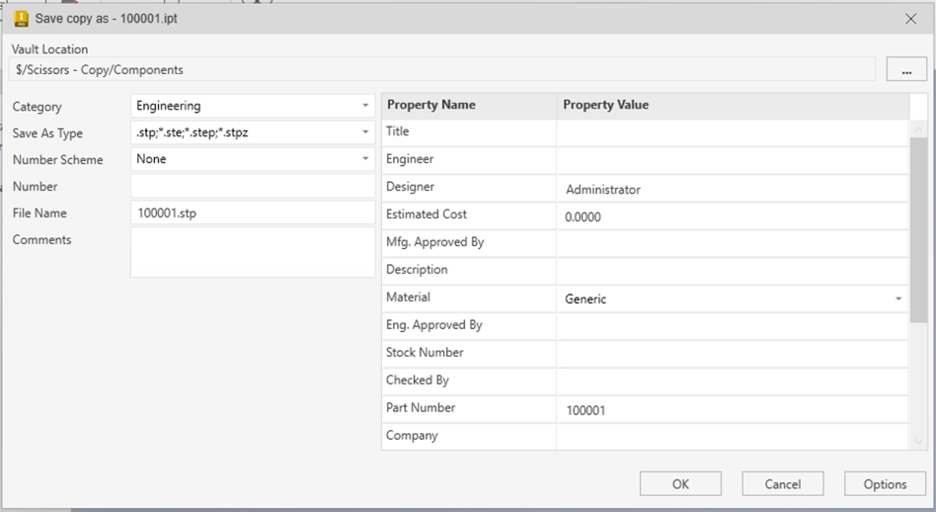
Task: Expand the Material property dropdown
Action: click(898, 299)
